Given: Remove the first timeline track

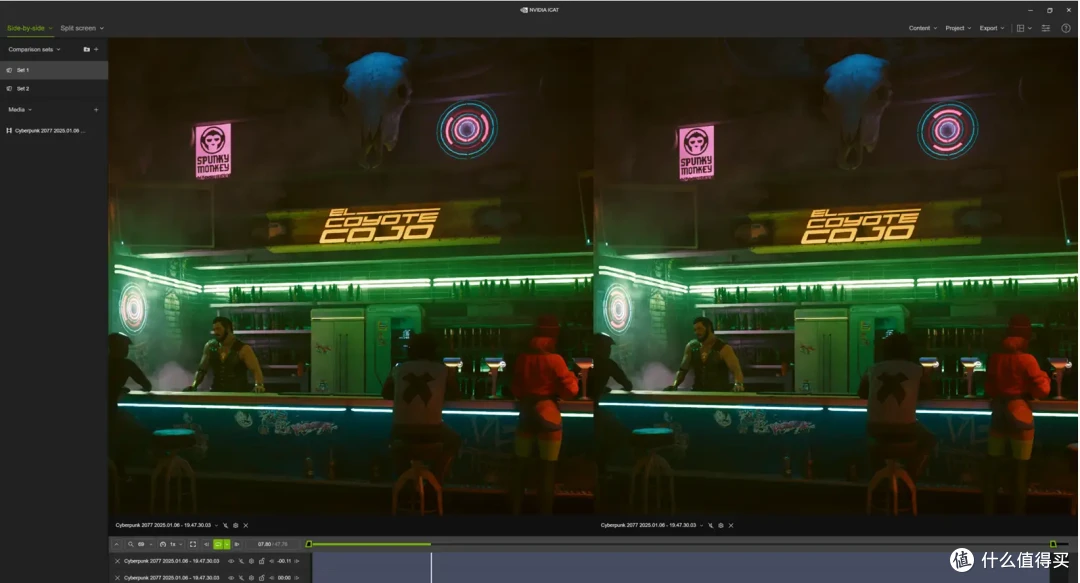Looking at the screenshot, I should (x=118, y=562).
